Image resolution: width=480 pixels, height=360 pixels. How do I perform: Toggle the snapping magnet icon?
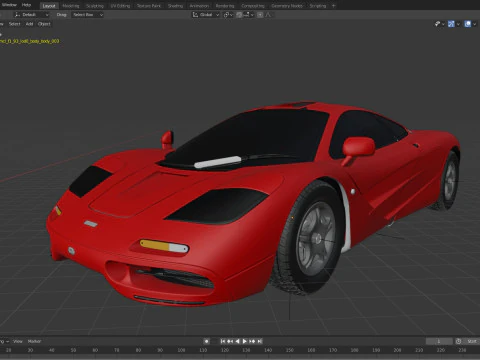tap(239, 15)
